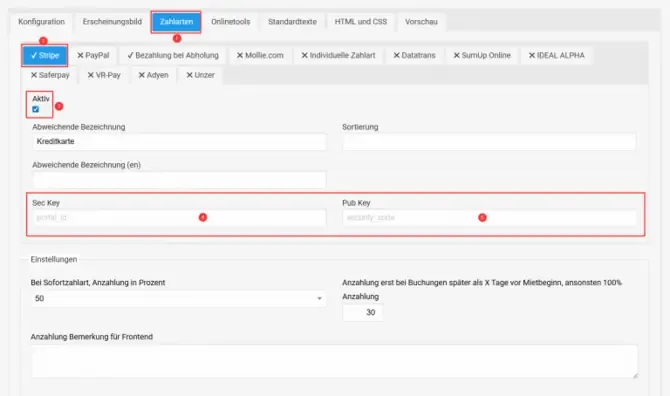Screen dimensions: 670x396
Task: Open the SumUp Online tab
Action: pos(482,56)
